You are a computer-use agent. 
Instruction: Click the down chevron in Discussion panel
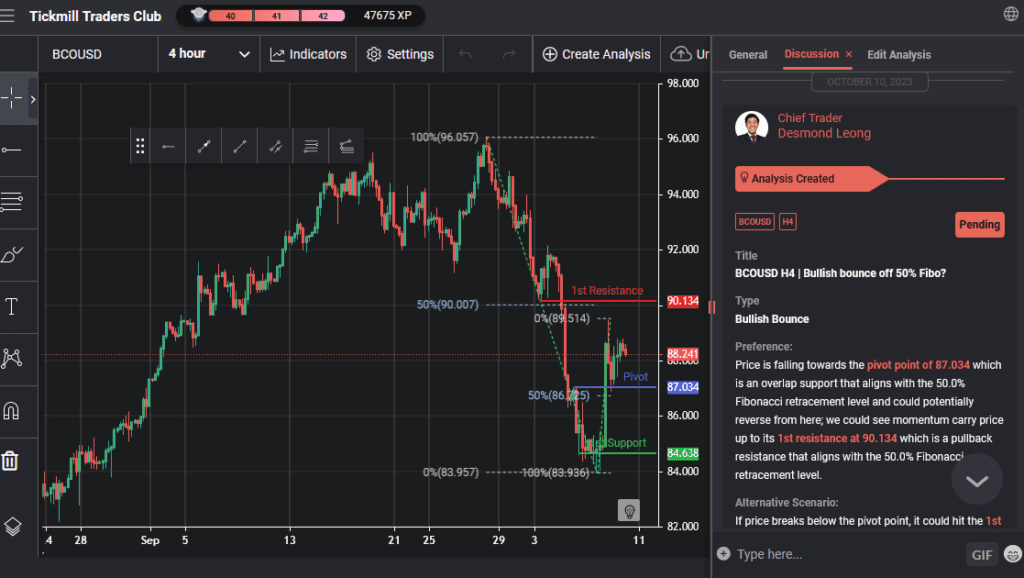pos(976,479)
